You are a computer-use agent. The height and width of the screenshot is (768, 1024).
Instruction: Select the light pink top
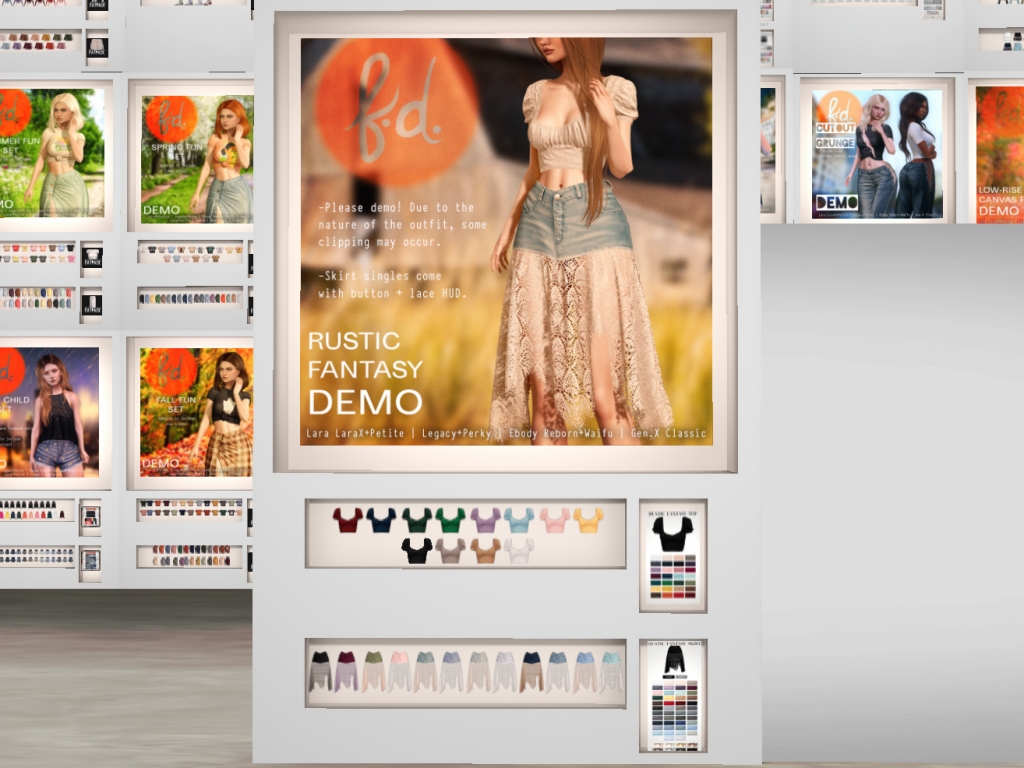tap(554, 520)
